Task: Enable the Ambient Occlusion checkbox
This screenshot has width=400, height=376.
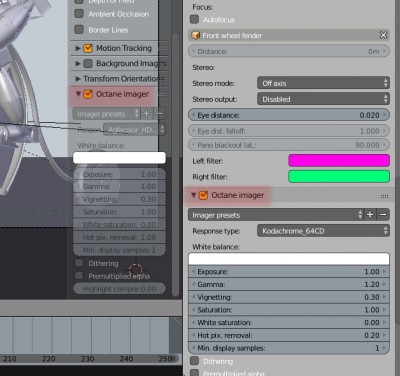Action: pyautogui.click(x=79, y=14)
